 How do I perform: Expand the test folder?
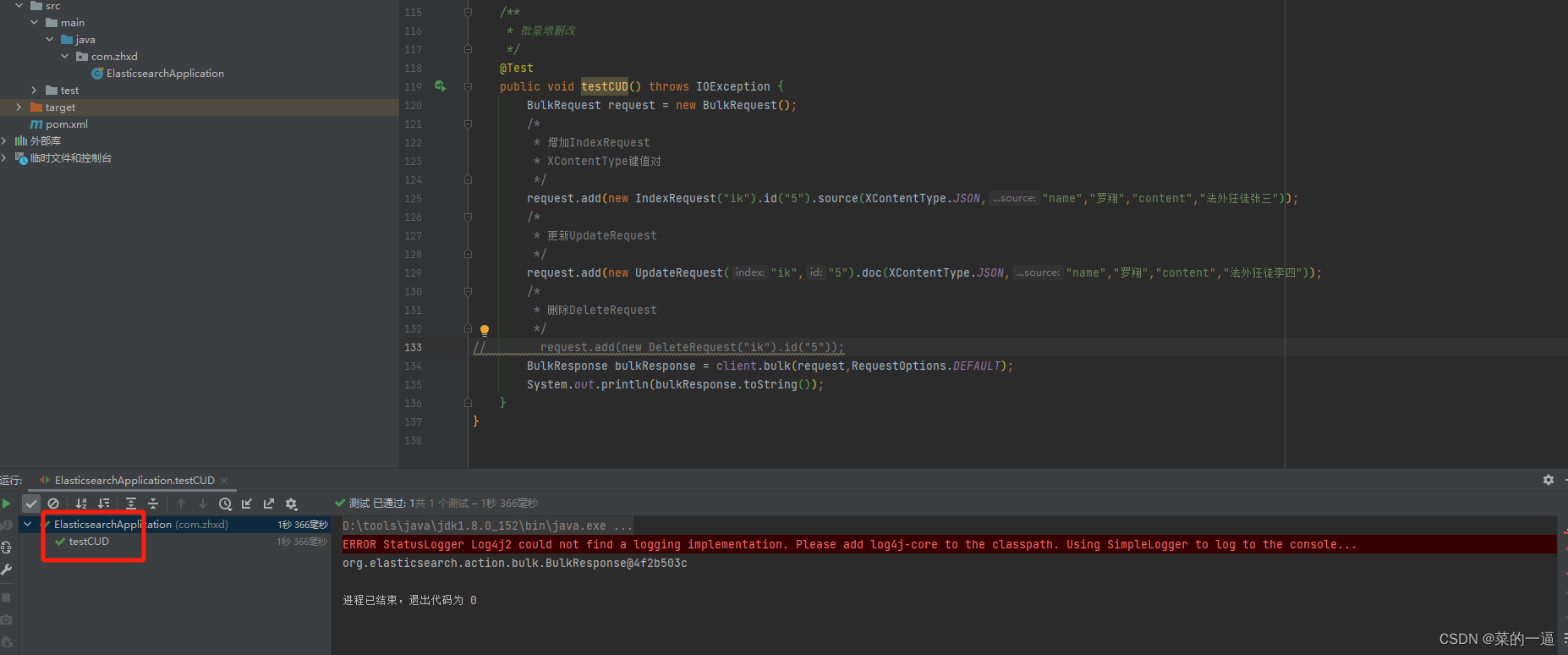(35, 91)
